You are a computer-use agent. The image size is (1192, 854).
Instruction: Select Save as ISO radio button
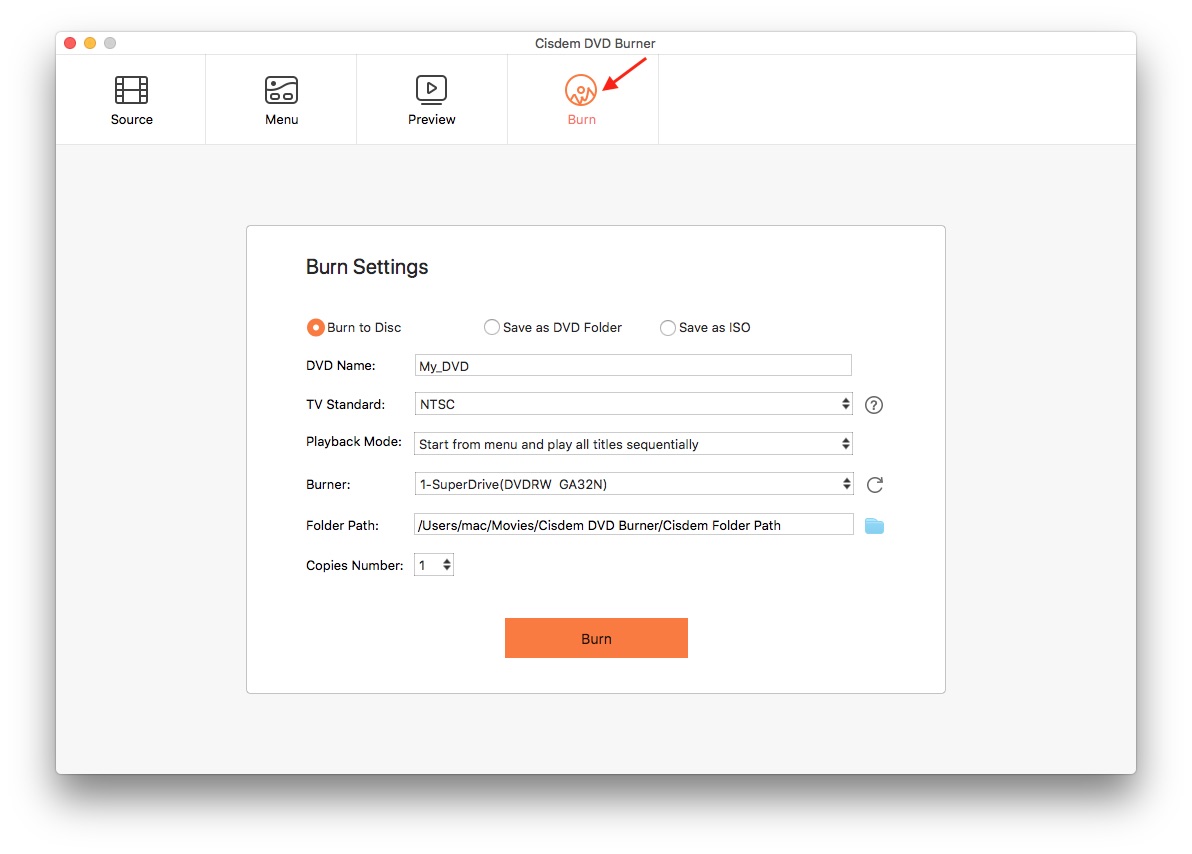[668, 327]
